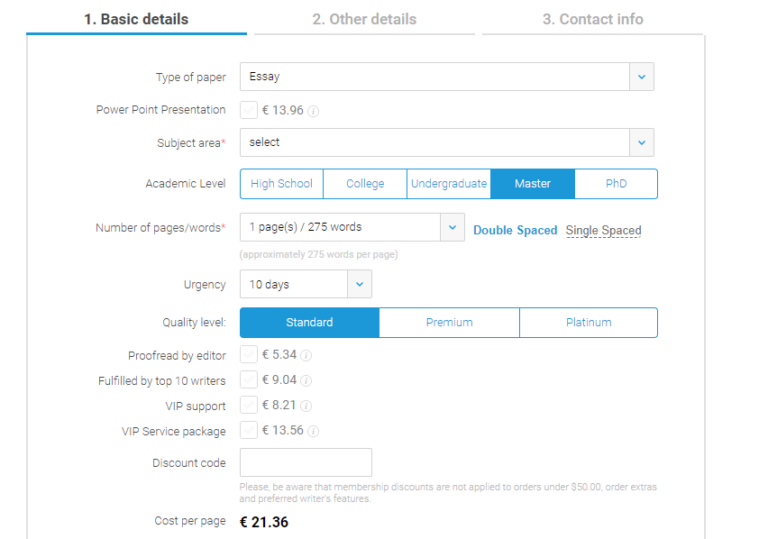Tick the Proofread by editor checkbox

[x=249, y=355]
